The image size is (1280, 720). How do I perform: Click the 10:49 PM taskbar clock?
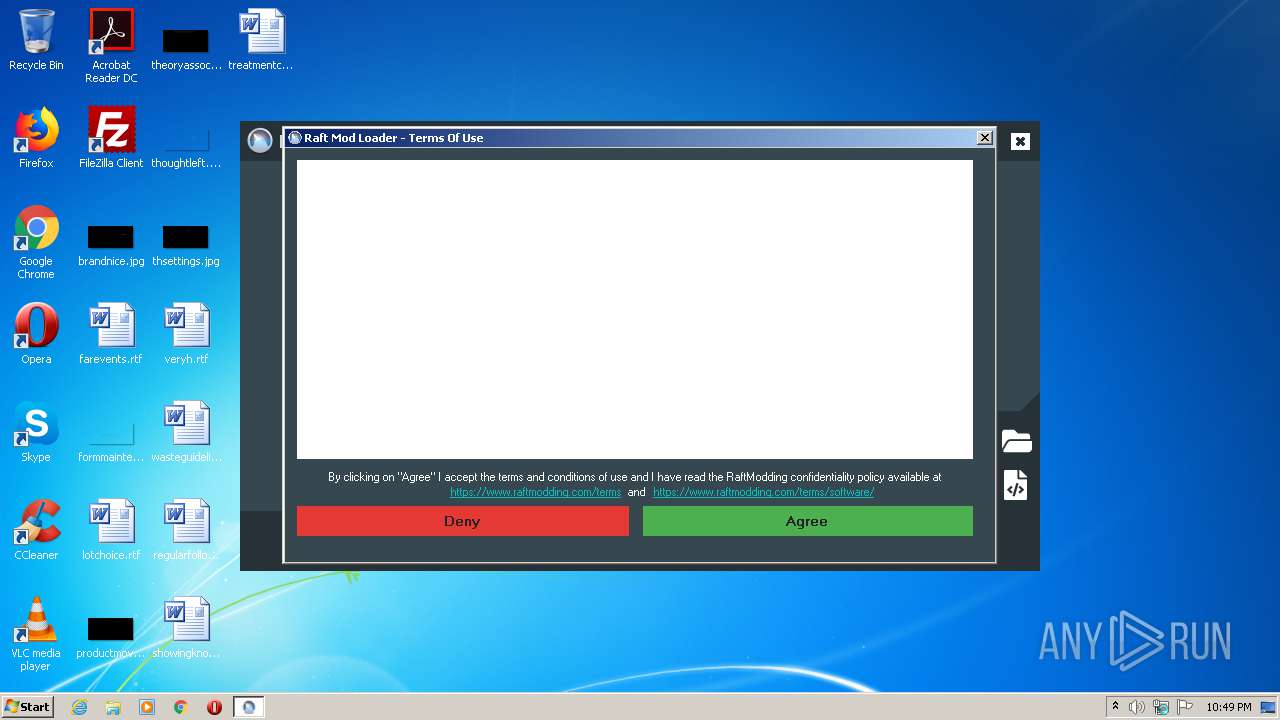click(x=1228, y=707)
